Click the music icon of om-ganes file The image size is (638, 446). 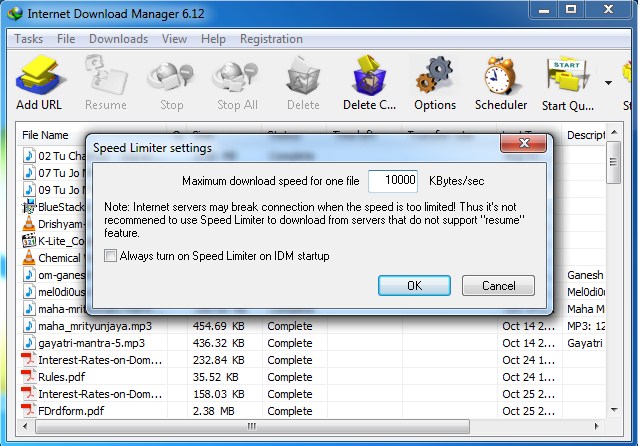click(29, 275)
